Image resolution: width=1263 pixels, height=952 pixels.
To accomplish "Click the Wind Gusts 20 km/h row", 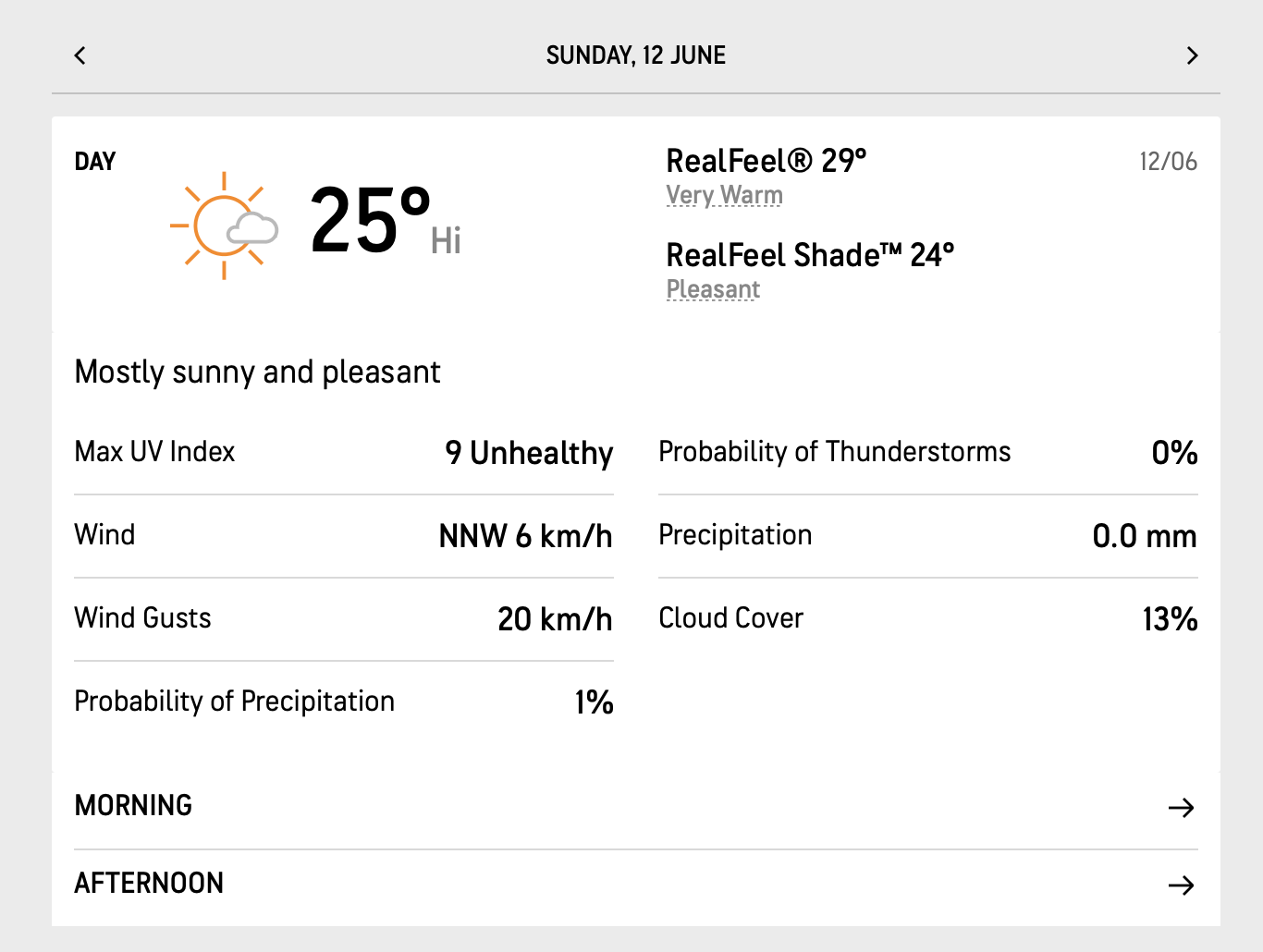I will (x=343, y=618).
